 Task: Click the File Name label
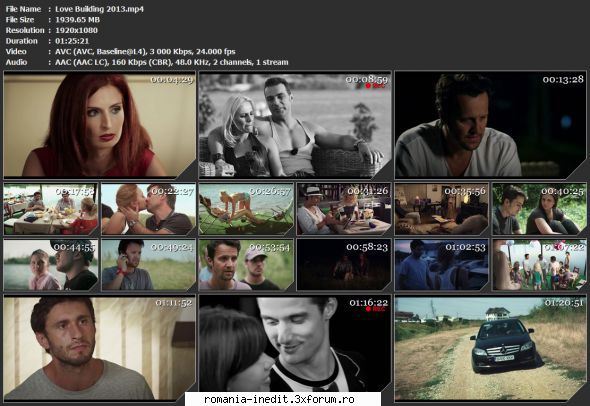tap(23, 9)
